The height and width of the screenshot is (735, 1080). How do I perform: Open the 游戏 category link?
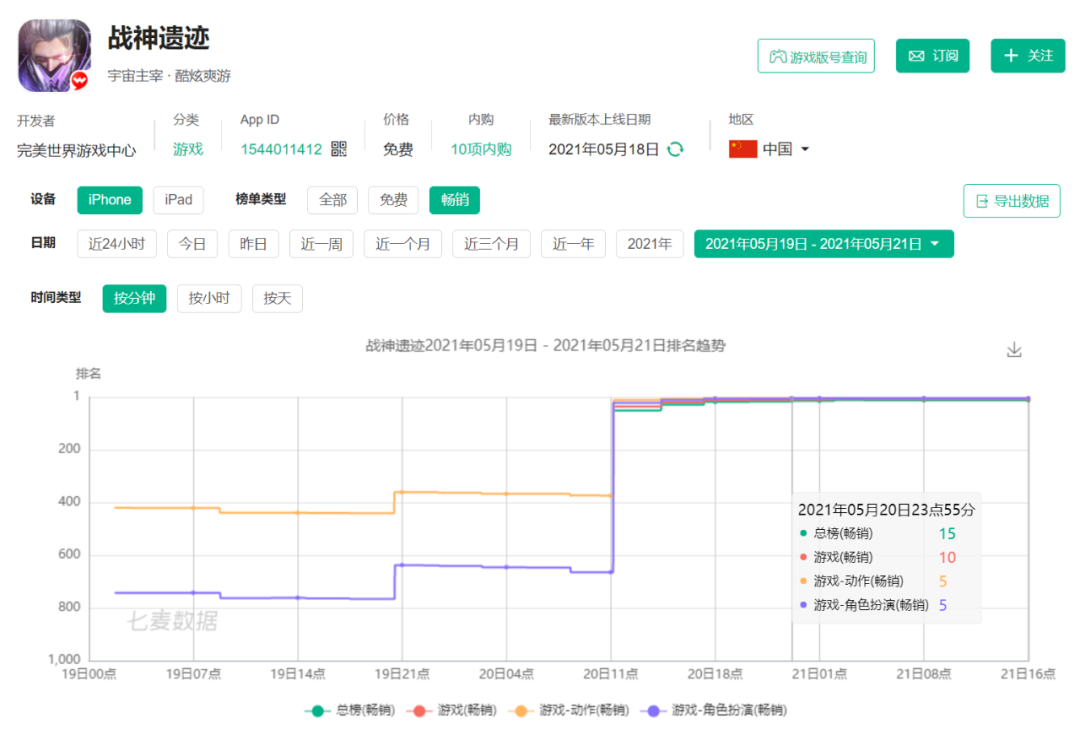coord(188,149)
